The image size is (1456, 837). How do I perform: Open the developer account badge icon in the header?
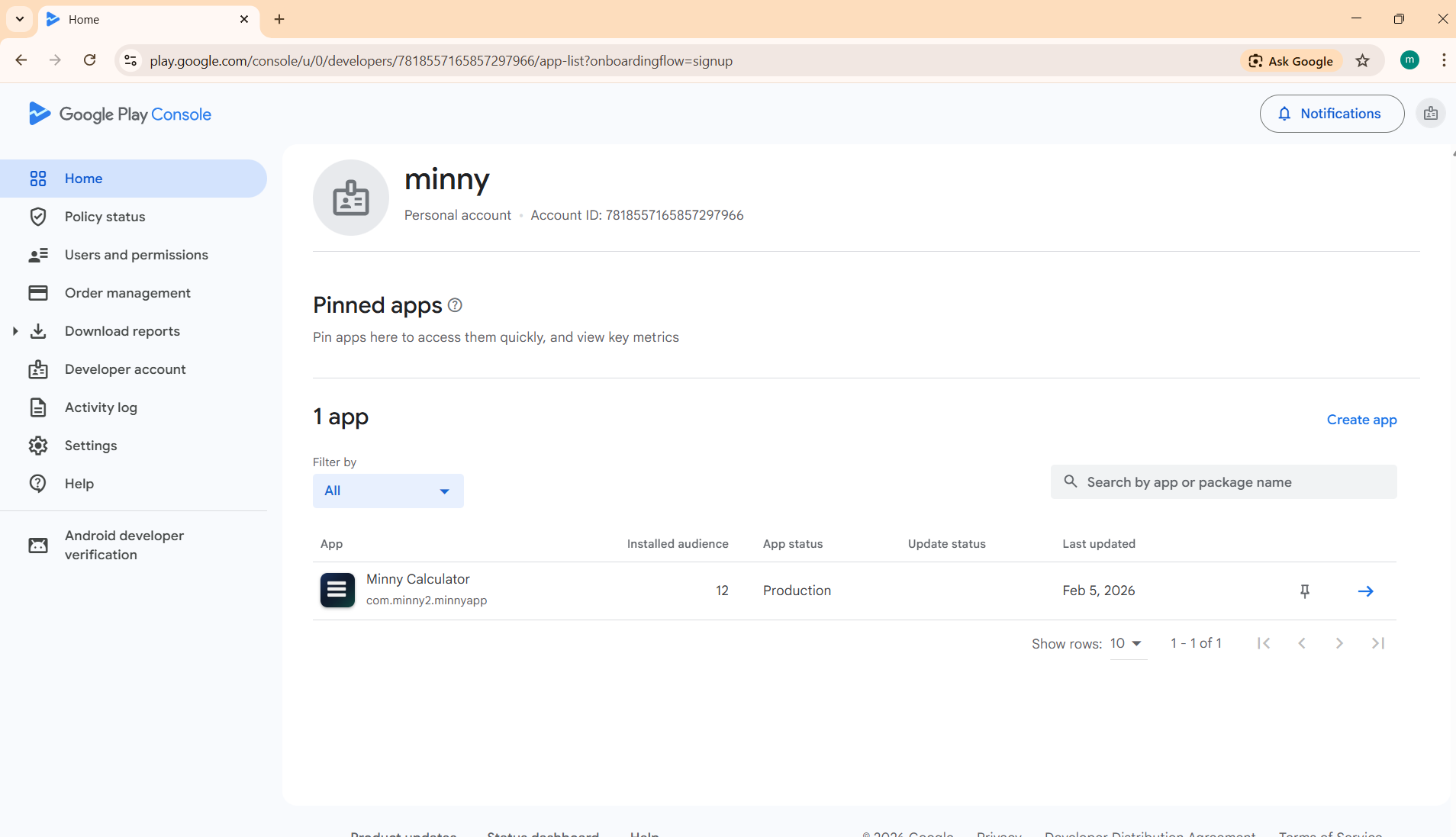click(x=1430, y=114)
